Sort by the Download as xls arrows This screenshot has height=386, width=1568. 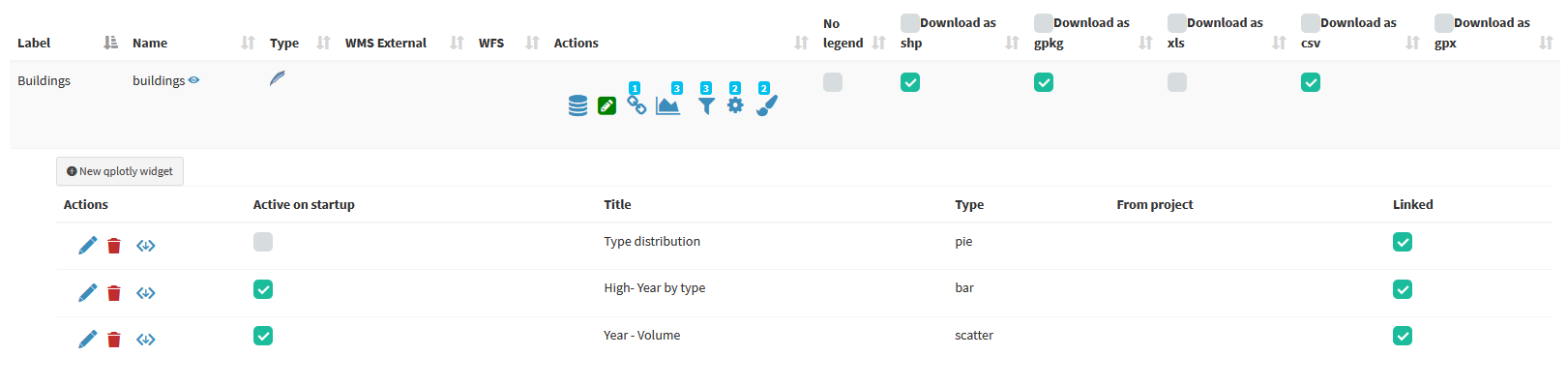coord(1279,43)
